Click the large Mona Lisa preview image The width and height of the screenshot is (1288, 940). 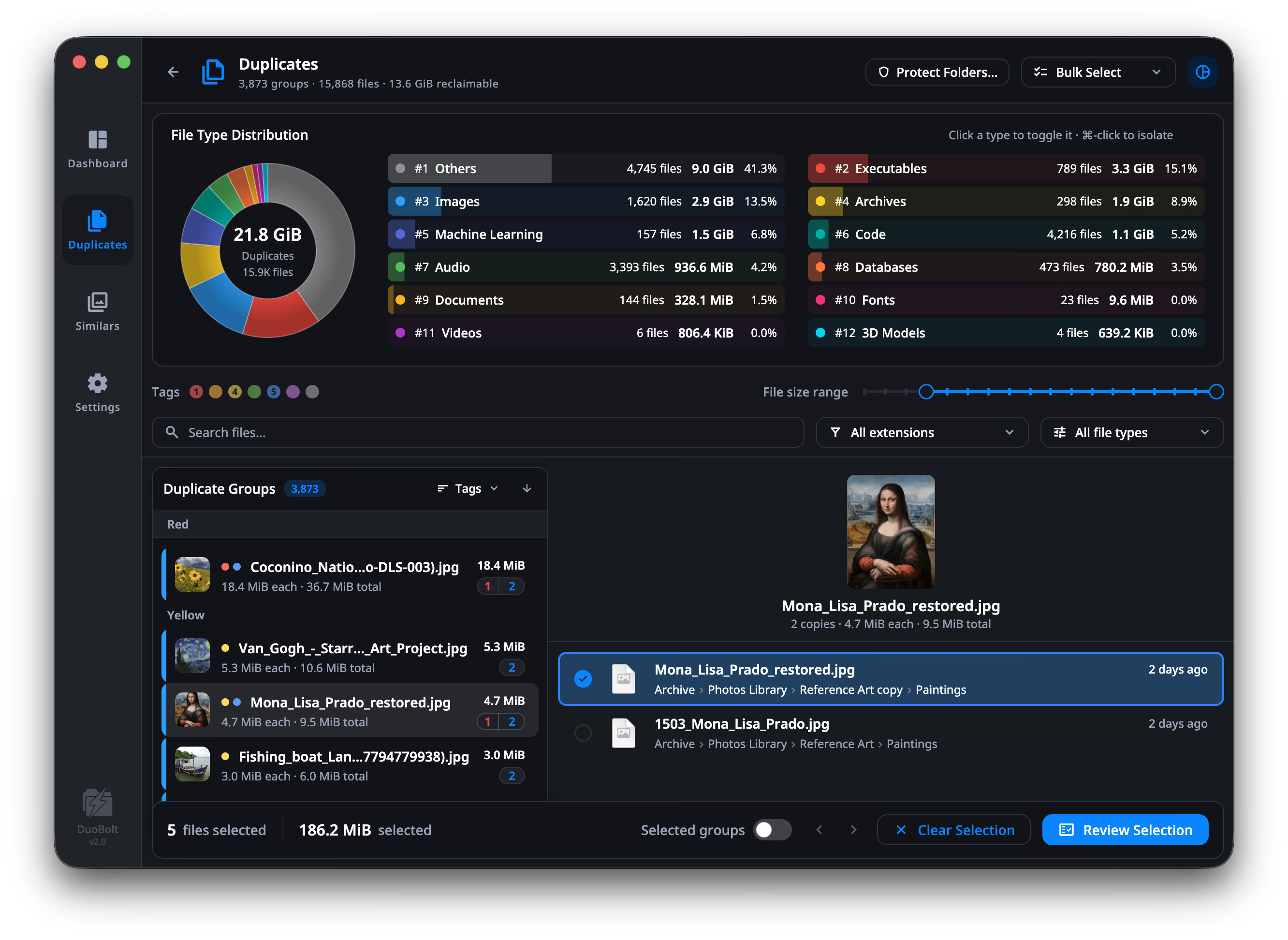click(x=891, y=531)
